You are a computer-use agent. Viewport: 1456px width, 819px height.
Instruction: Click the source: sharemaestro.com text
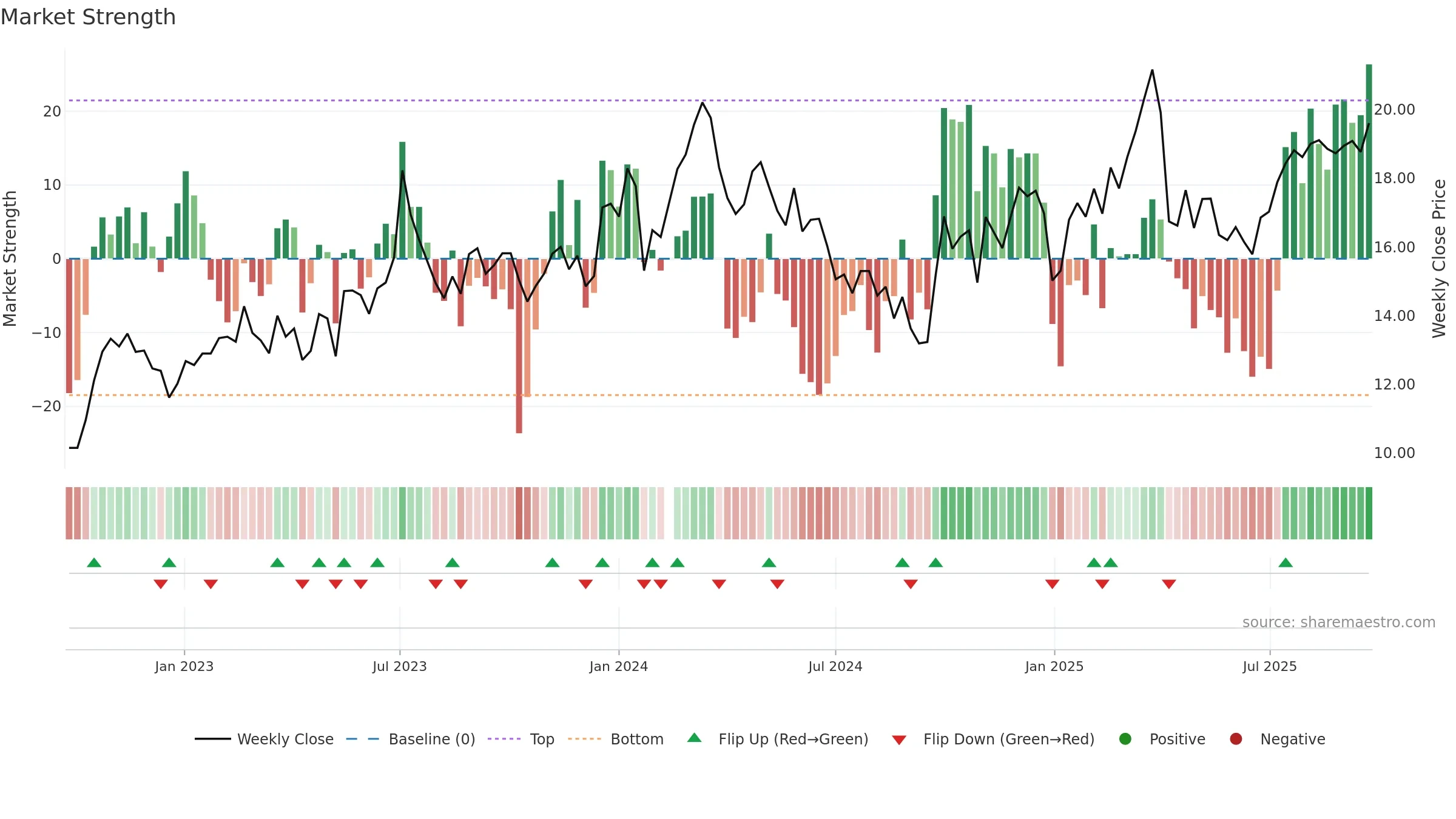click(x=1339, y=622)
